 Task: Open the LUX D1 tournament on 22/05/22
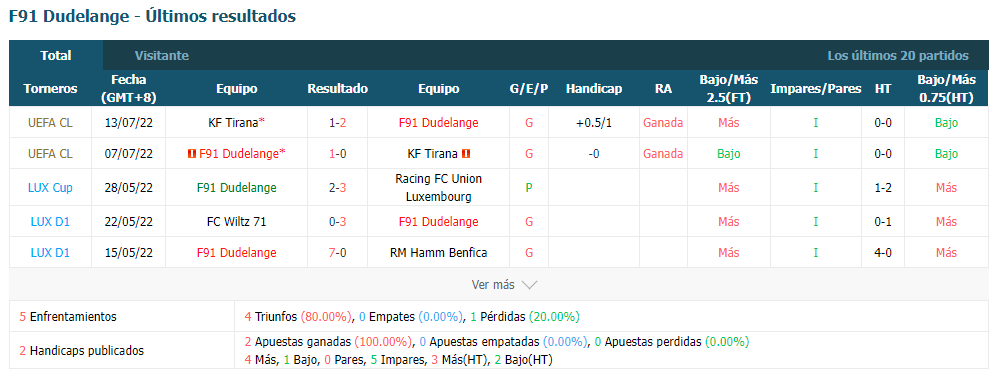50,222
